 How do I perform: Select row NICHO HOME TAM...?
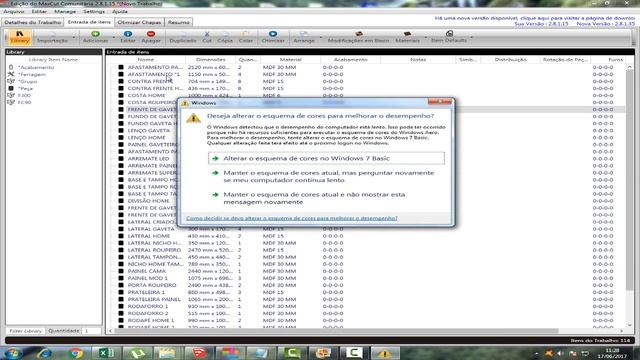coord(365,264)
